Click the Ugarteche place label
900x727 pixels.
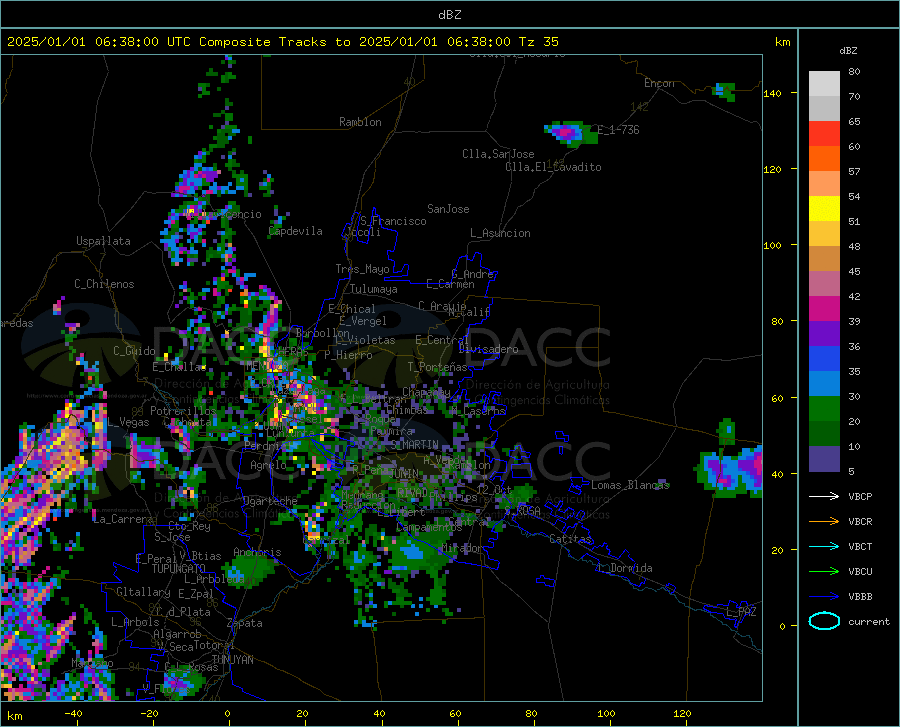270,500
